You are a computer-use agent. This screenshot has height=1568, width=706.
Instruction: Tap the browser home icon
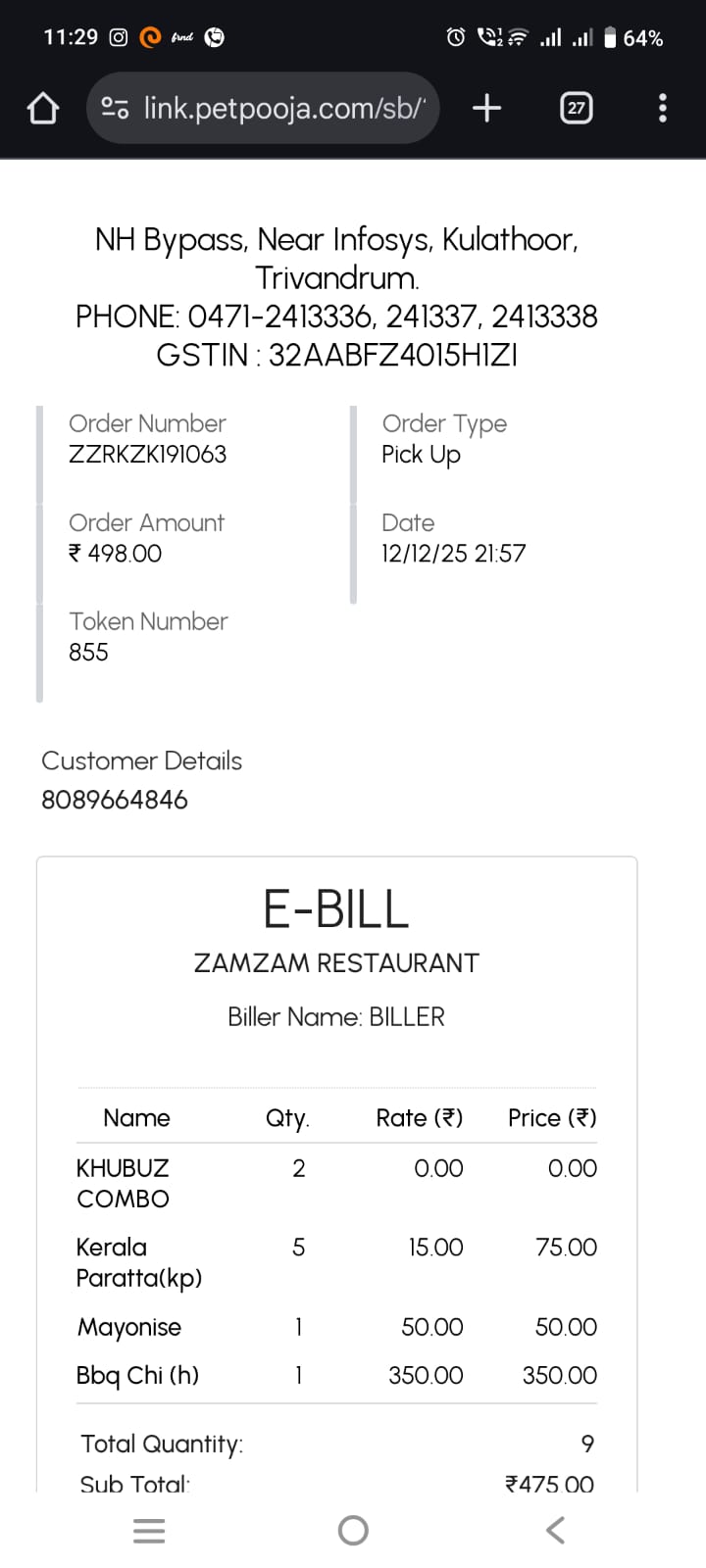coord(43,108)
